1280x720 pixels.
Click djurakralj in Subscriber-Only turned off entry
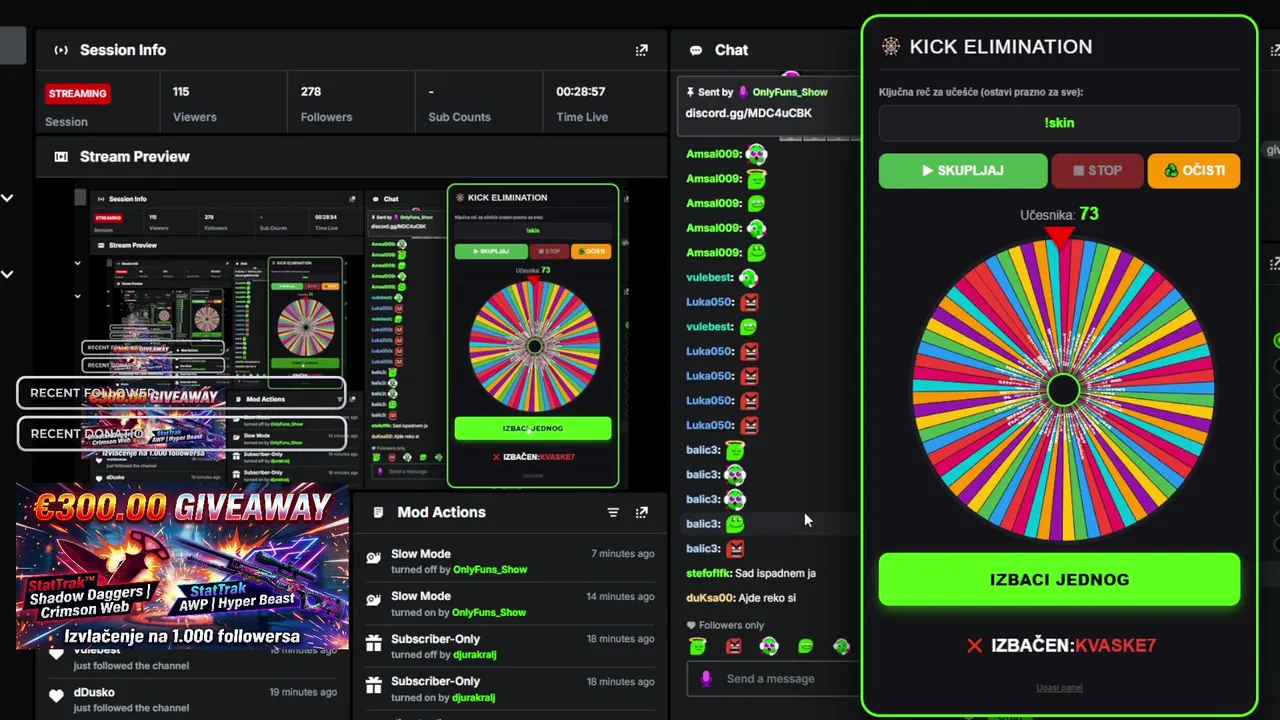coord(474,655)
